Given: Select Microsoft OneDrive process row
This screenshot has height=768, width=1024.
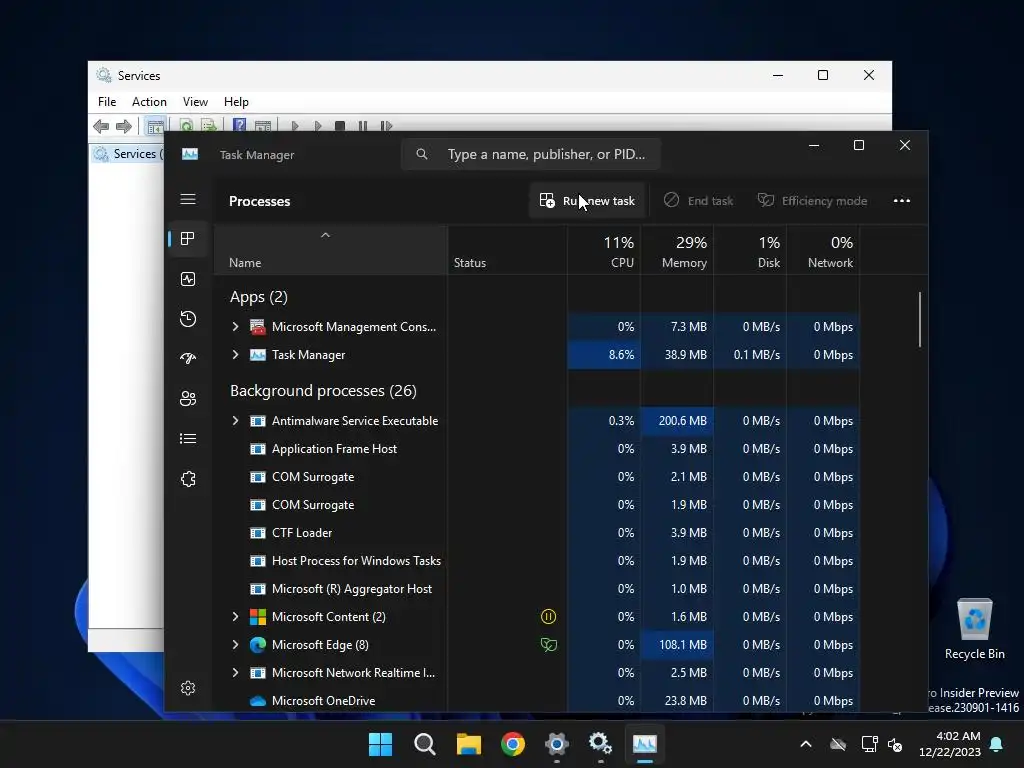Looking at the screenshot, I should 537,701.
